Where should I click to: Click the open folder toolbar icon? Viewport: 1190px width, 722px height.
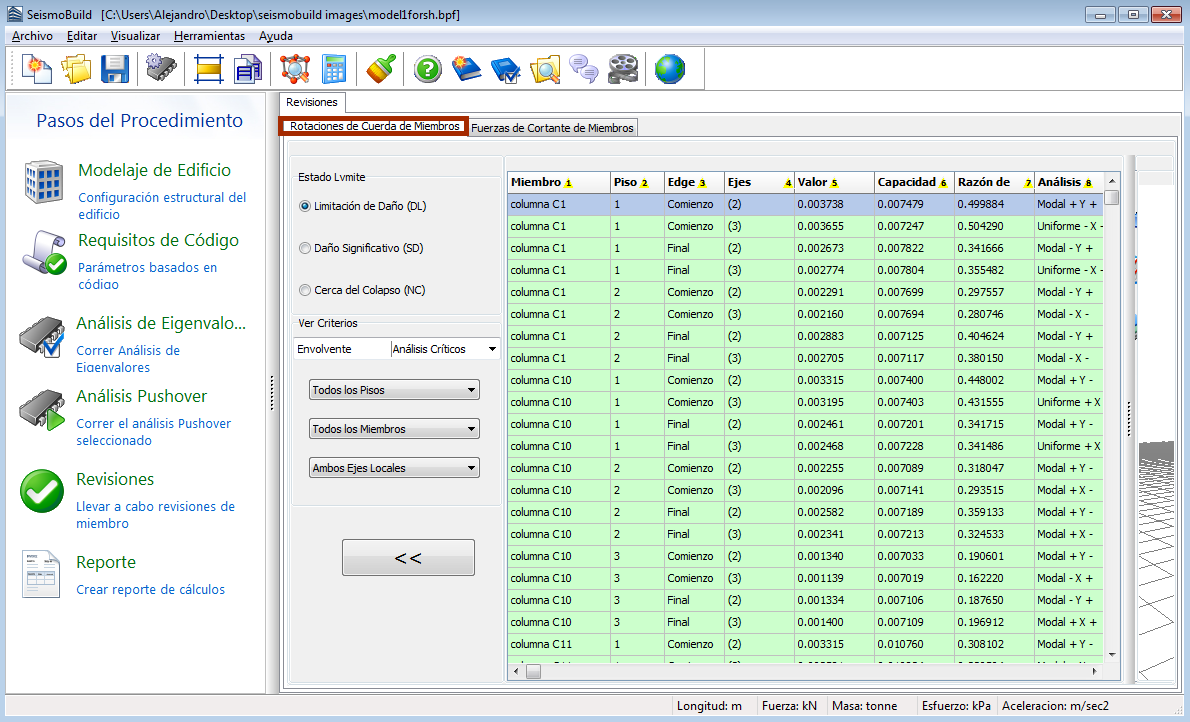point(76,68)
